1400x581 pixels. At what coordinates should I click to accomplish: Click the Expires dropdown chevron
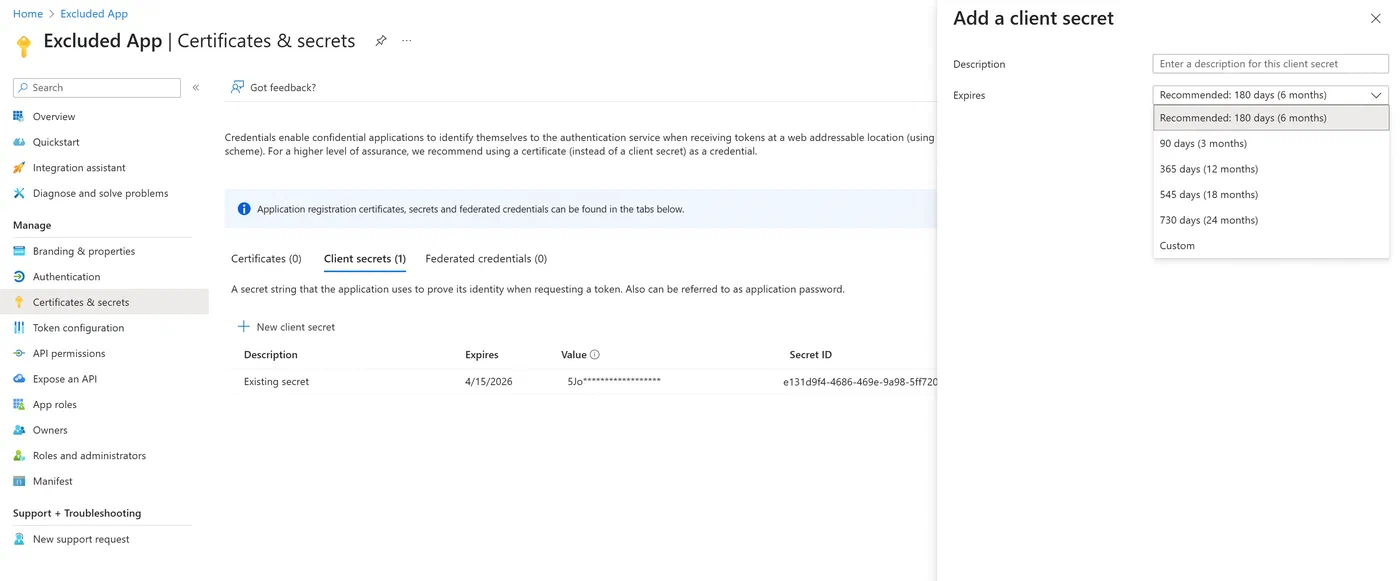point(1376,95)
